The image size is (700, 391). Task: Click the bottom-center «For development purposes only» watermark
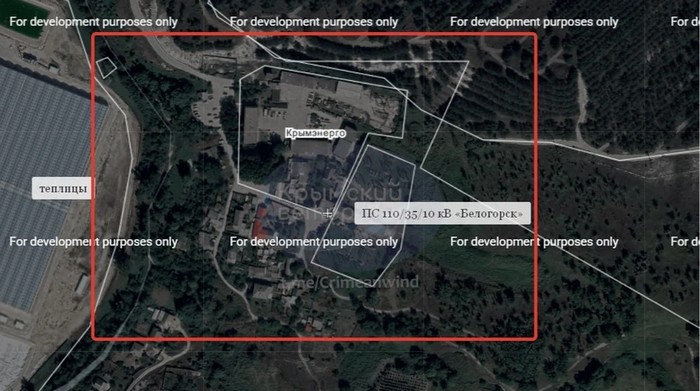(313, 241)
